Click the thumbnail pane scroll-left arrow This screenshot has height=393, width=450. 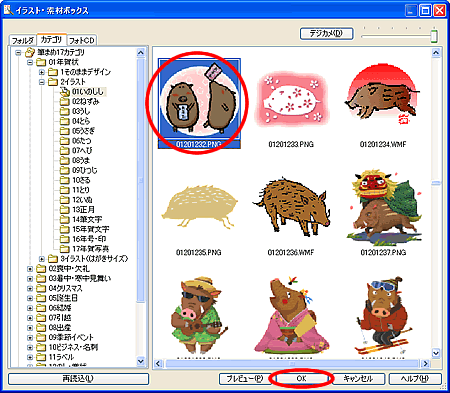[158, 364]
